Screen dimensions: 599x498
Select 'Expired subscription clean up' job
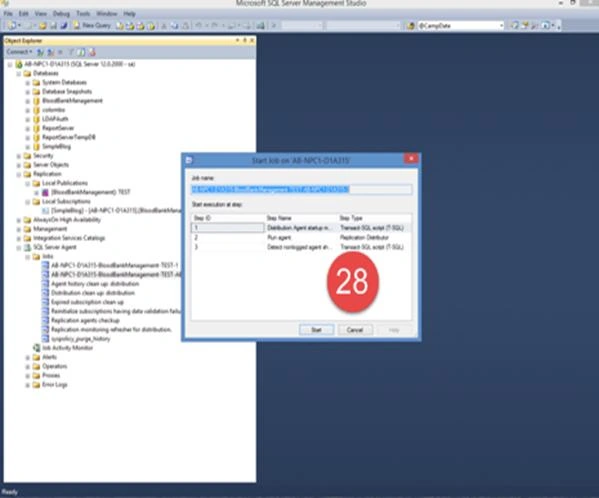[x=87, y=302]
